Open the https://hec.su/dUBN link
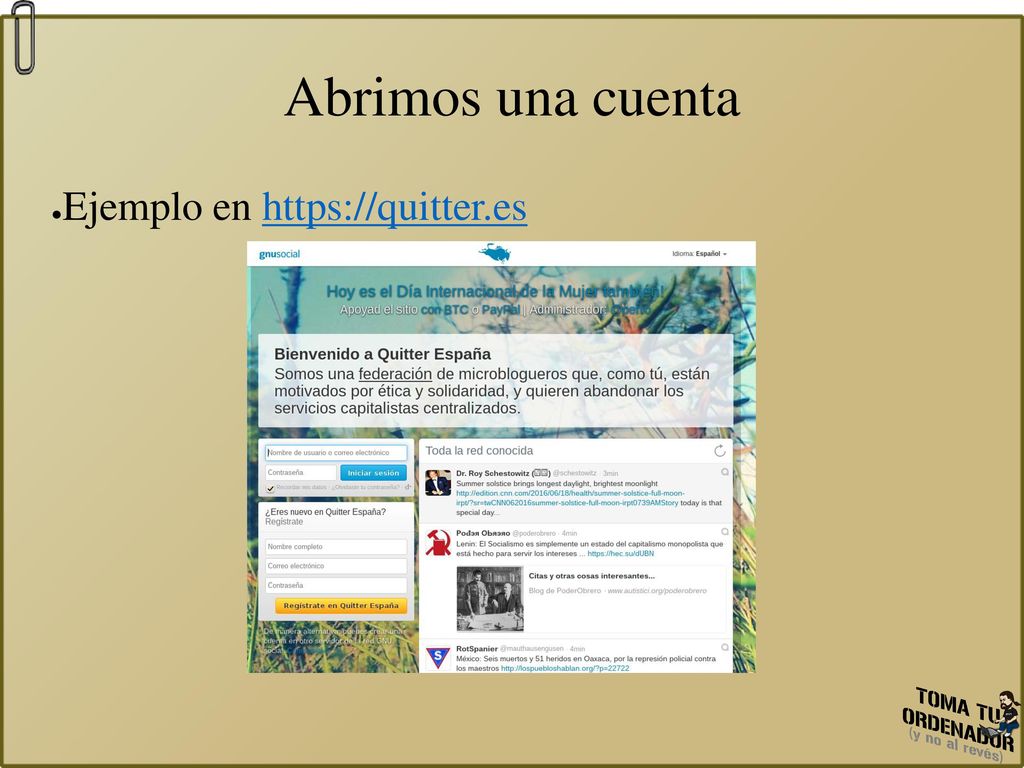This screenshot has width=1024, height=768. [620, 554]
